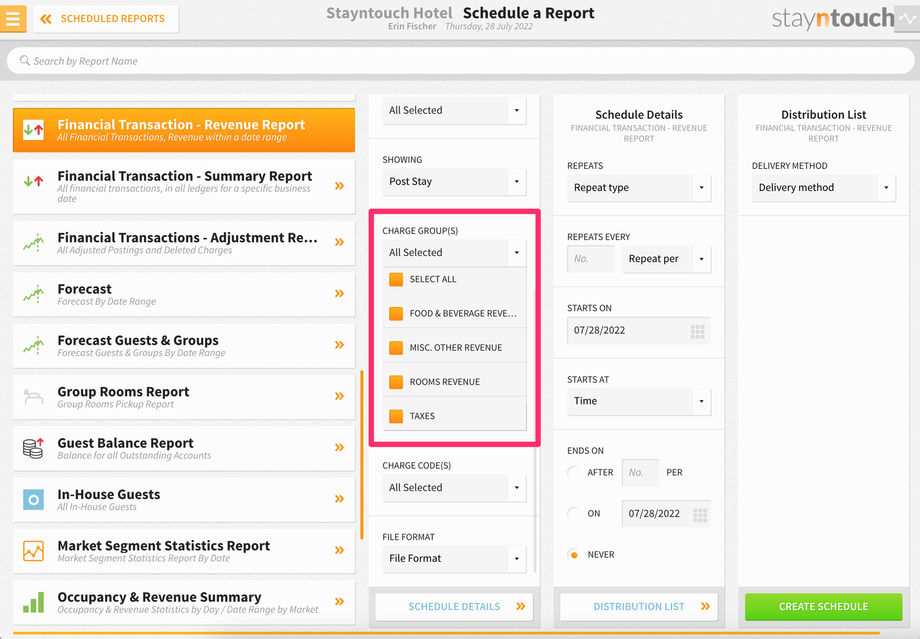Click the bed icon of Group Rooms Report
This screenshot has height=639, width=920.
[x=33, y=397]
